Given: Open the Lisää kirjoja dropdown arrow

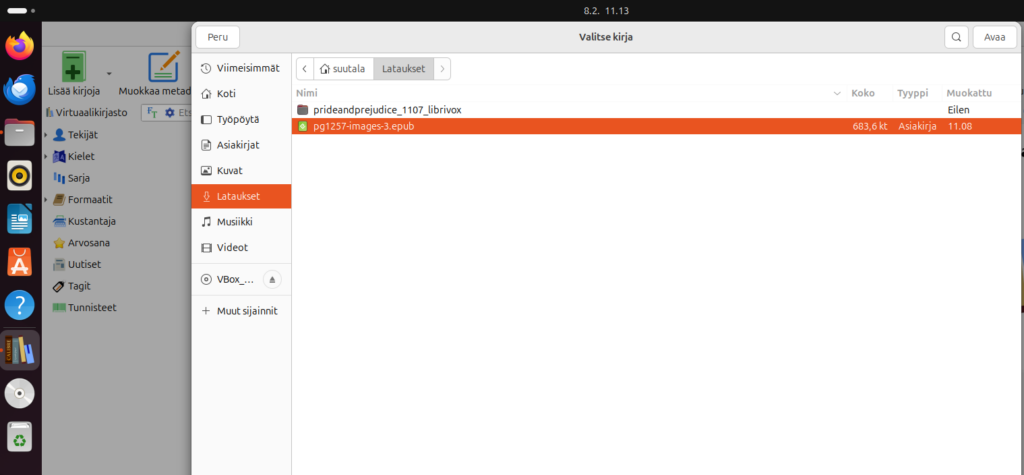Looking at the screenshot, I should pos(107,73).
